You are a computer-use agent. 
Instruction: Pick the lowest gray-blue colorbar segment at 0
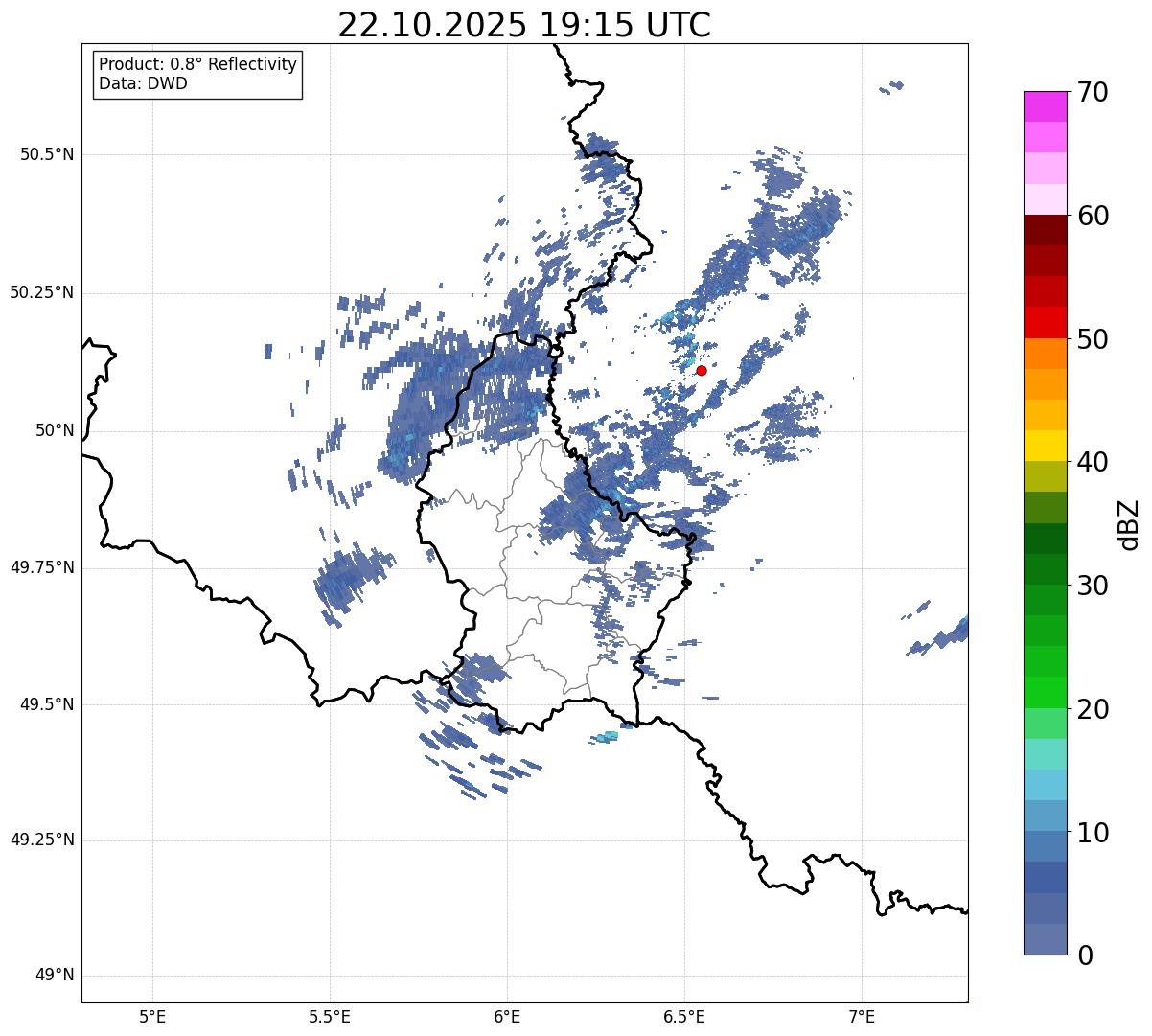1046,939
